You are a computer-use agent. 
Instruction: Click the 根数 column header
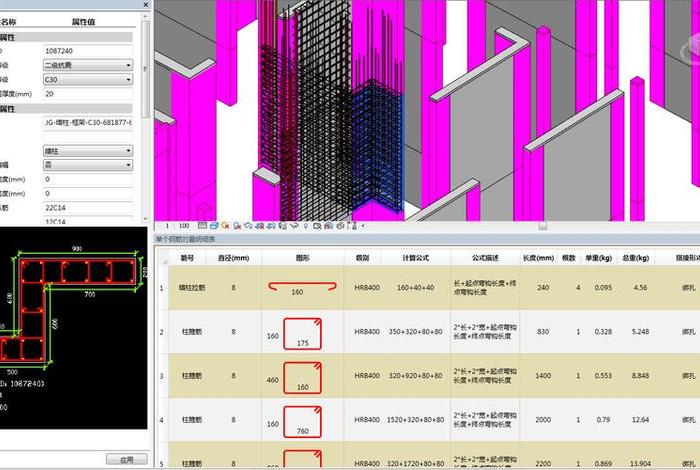click(x=568, y=258)
